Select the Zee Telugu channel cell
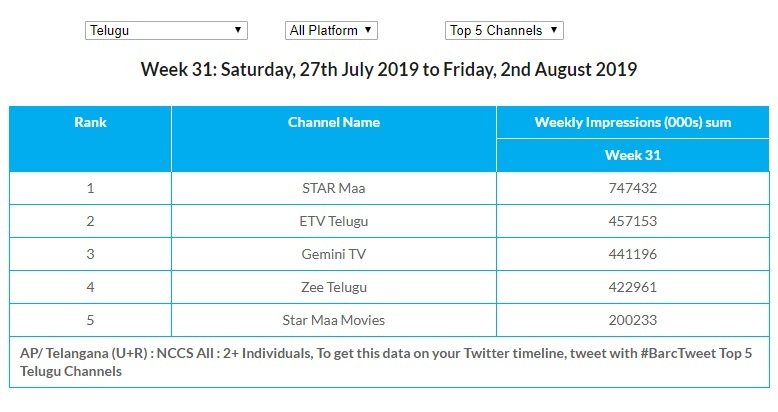This screenshot has height=412, width=778. click(334, 287)
